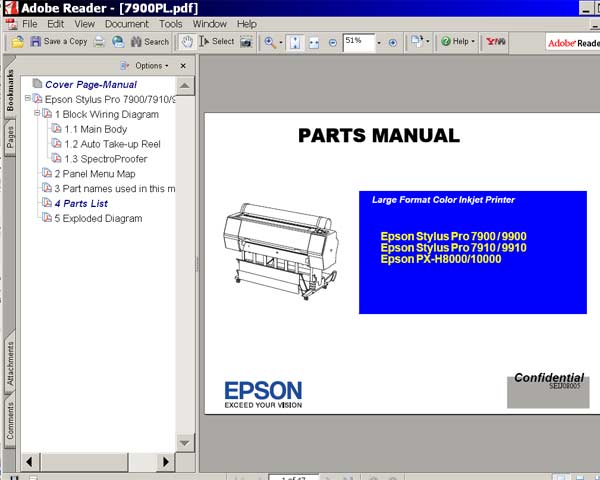Go to the Cover Page-Manual bookmark
Image resolution: width=600 pixels, height=480 pixels.
pyautogui.click(x=91, y=85)
